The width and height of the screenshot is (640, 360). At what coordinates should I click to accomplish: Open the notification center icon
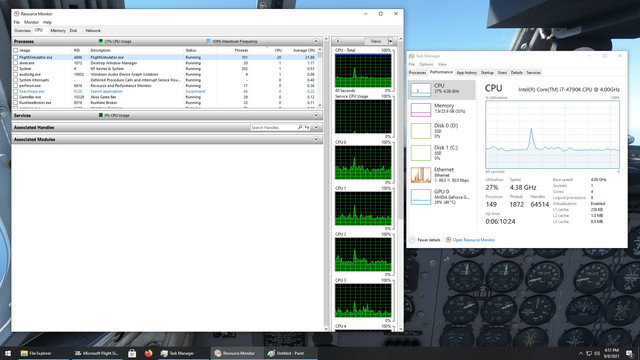tap(629, 353)
